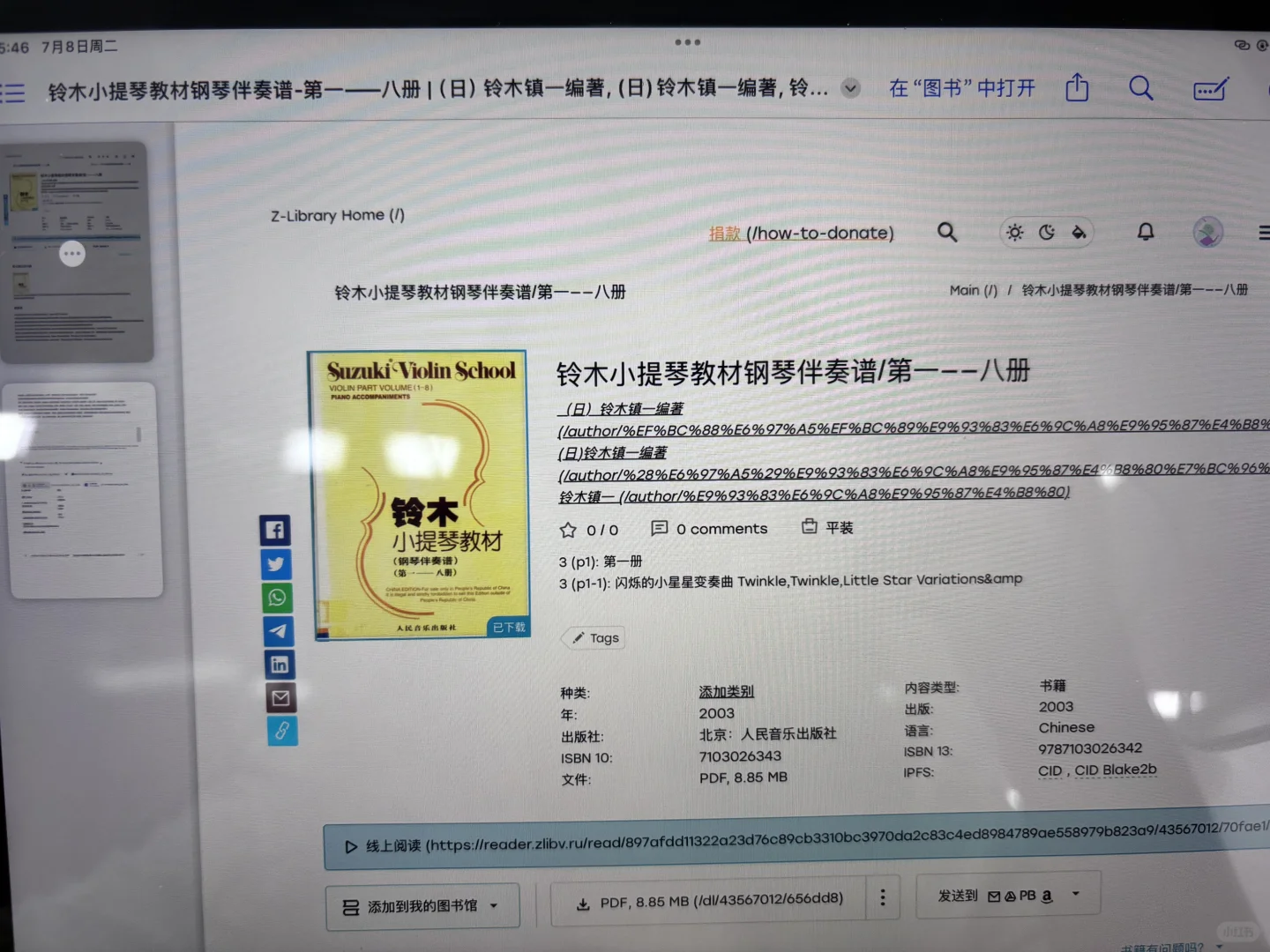
Task: Open three-dot options beside PDF download
Action: pos(882,898)
